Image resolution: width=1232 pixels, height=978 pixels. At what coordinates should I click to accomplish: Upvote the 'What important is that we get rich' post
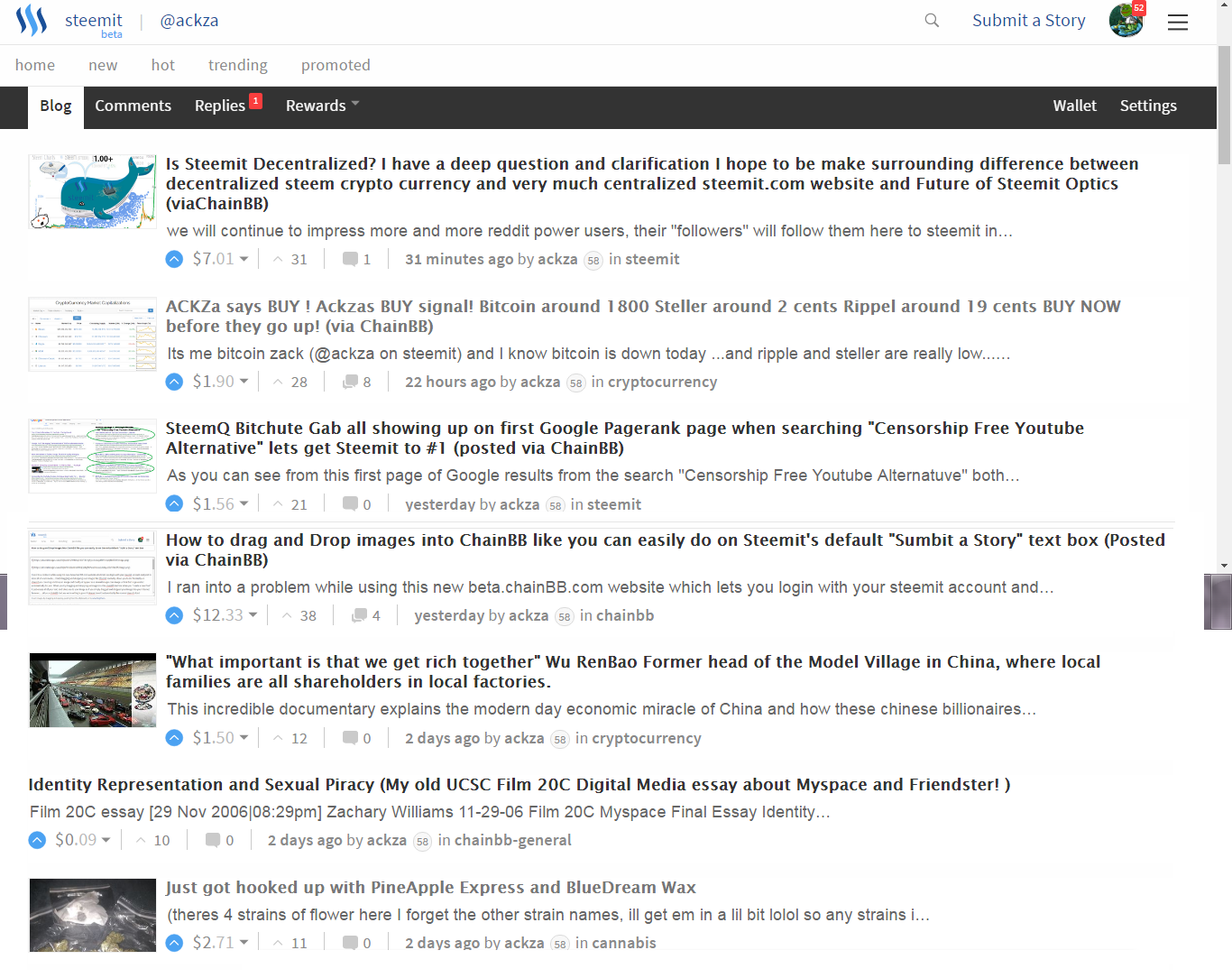(174, 738)
